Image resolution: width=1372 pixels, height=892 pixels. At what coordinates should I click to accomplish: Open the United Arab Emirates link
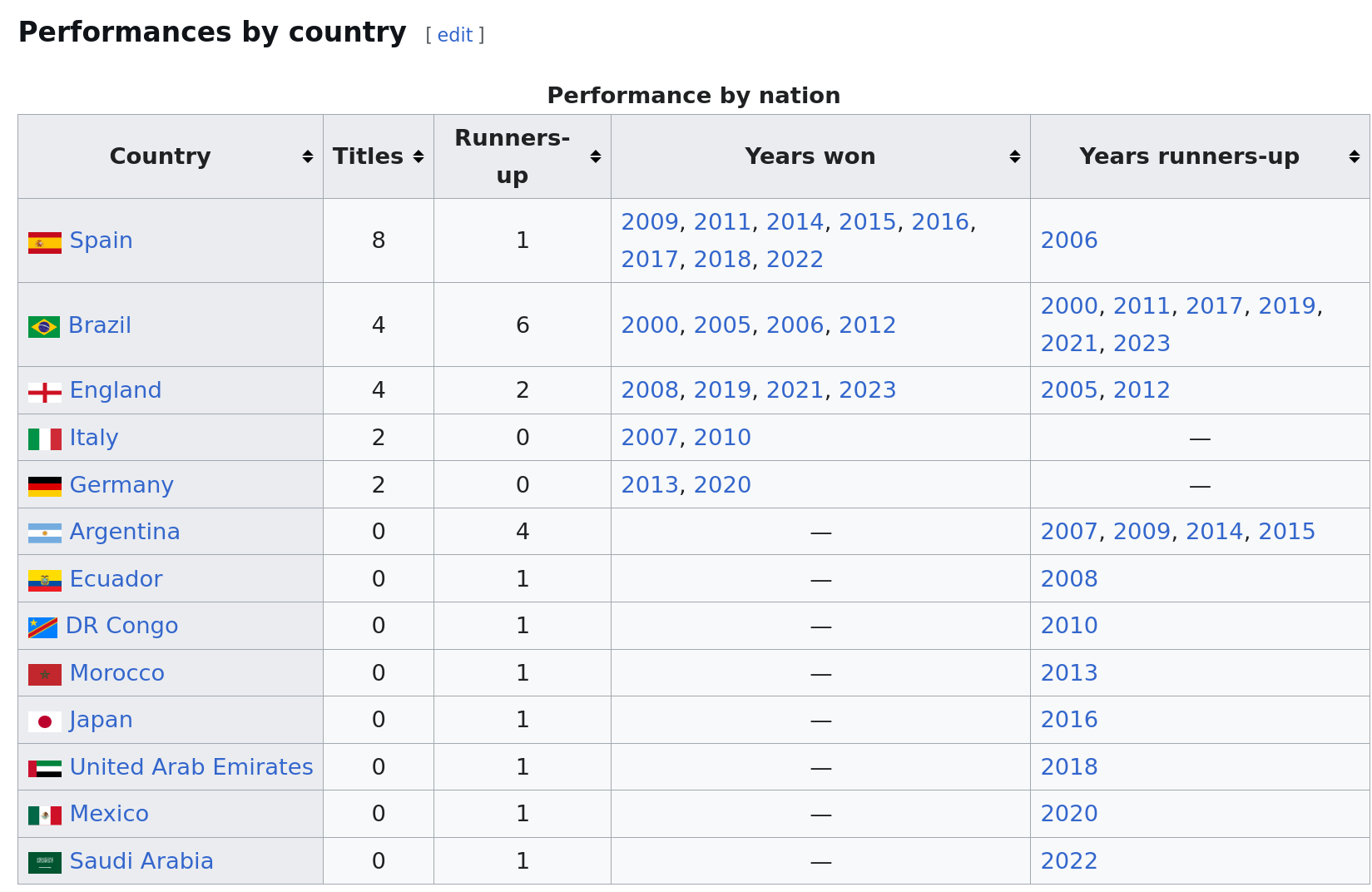[191, 767]
